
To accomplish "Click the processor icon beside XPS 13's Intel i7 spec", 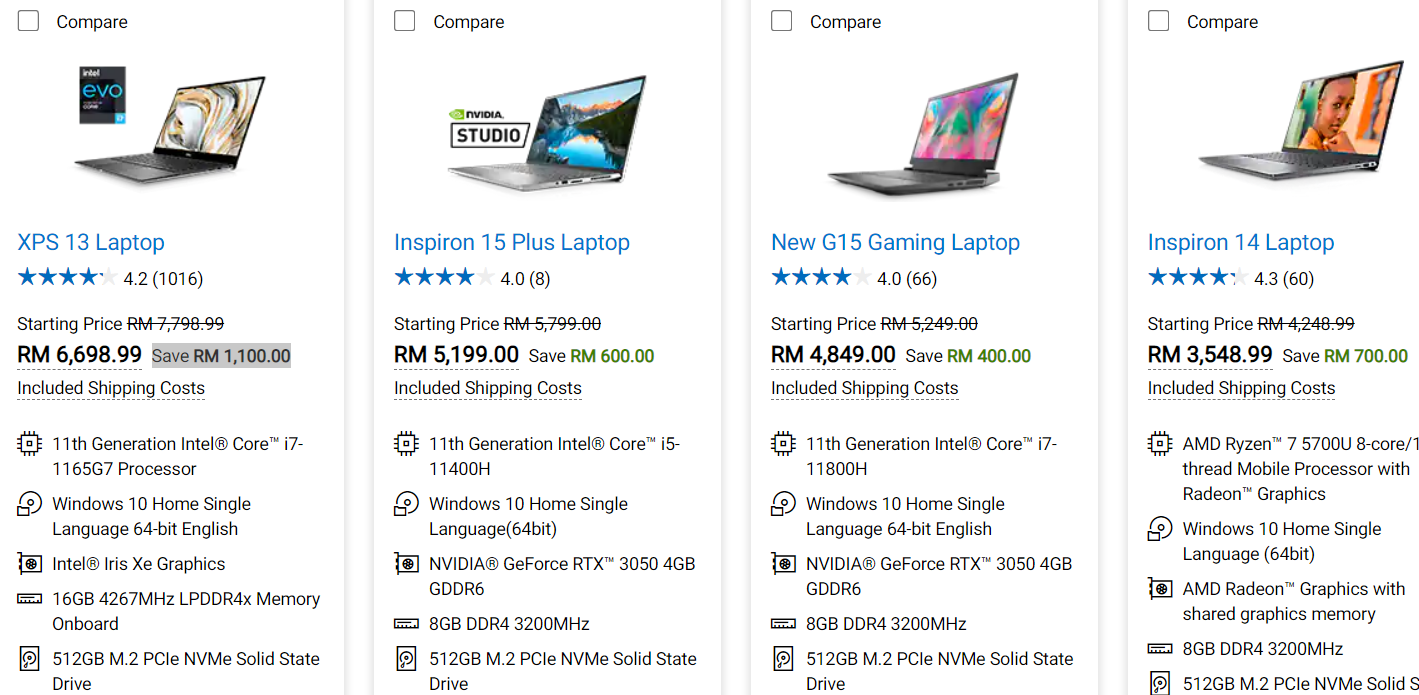I will pyautogui.click(x=29, y=443).
